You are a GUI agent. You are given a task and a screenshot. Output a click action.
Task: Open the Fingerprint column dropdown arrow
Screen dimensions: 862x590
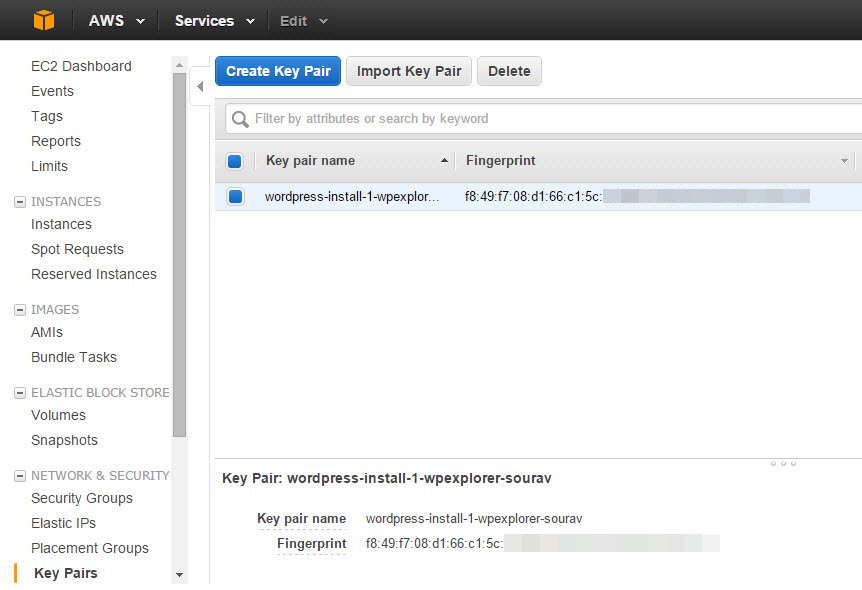coord(844,161)
